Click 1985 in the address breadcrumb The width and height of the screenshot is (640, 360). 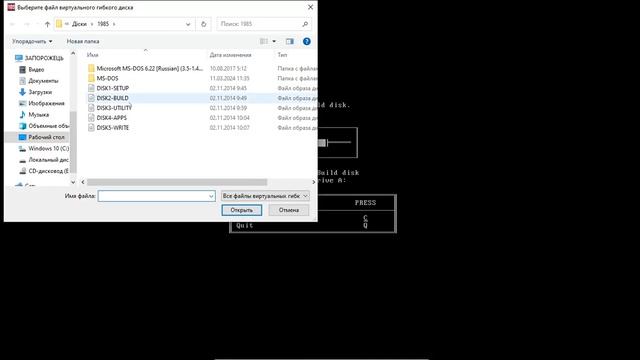(103, 24)
